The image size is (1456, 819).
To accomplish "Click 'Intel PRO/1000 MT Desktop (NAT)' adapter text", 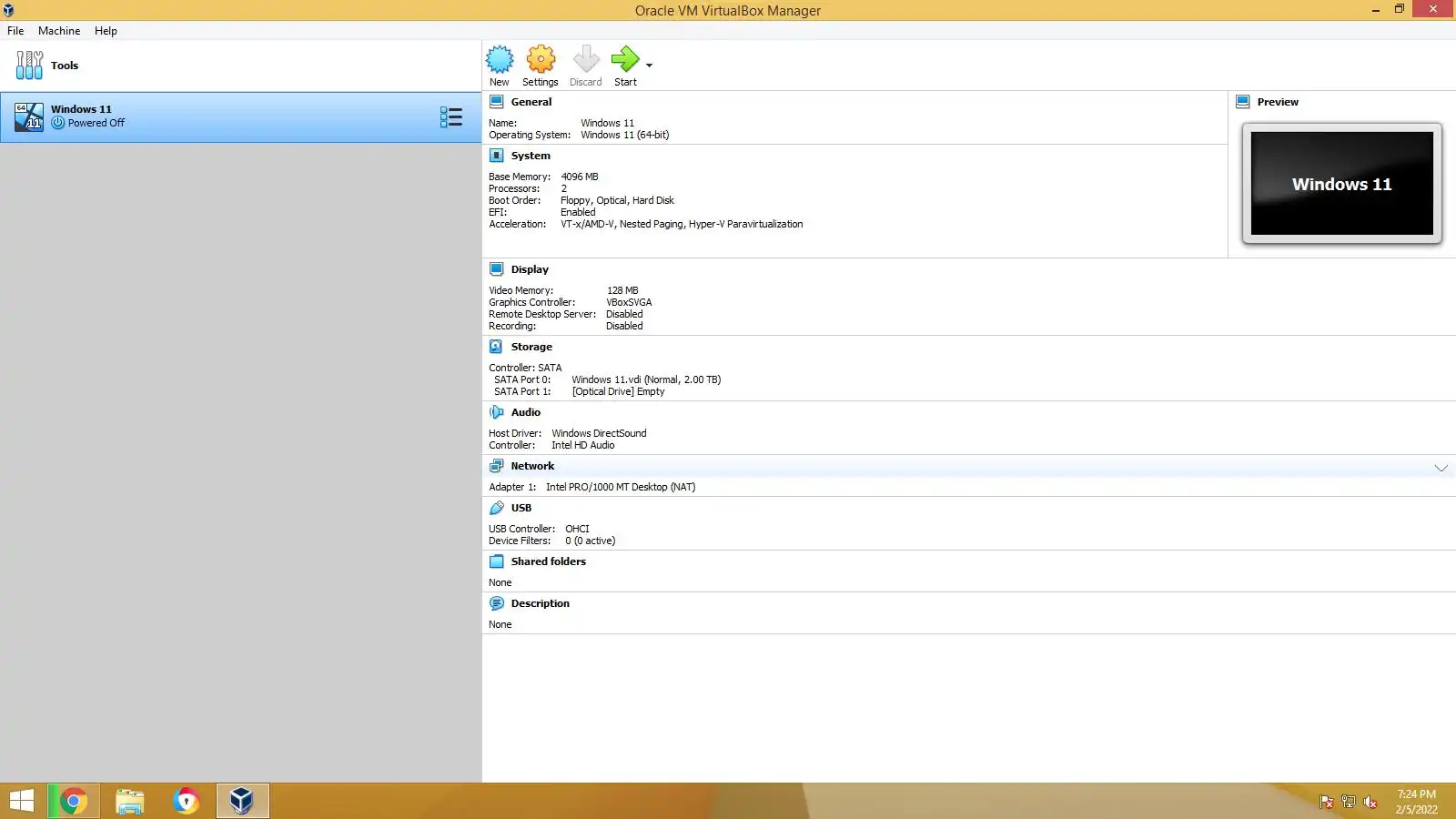I will 621,487.
